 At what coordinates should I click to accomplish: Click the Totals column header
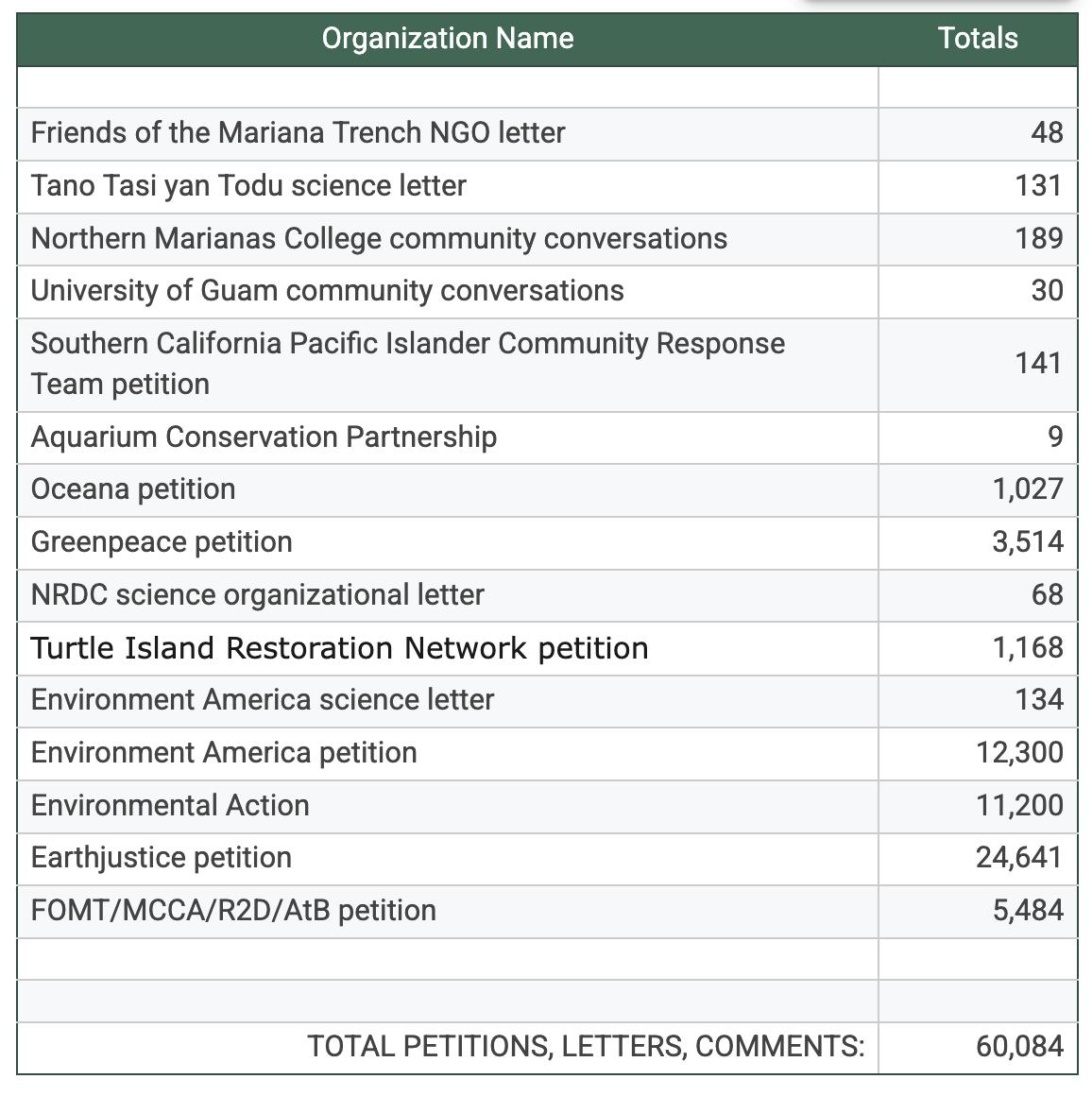978,39
